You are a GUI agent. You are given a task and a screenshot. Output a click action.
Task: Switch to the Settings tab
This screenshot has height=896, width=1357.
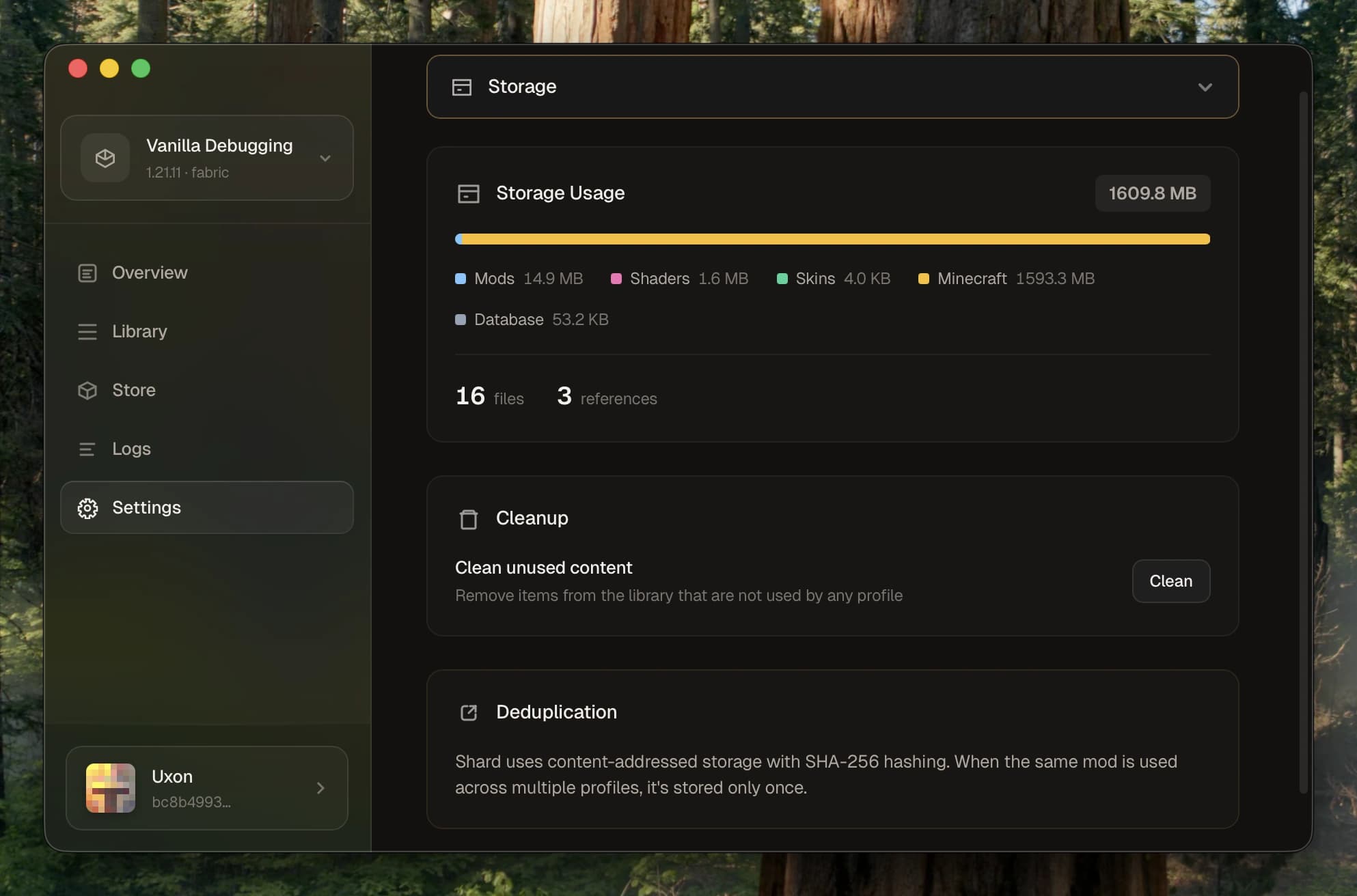146,507
